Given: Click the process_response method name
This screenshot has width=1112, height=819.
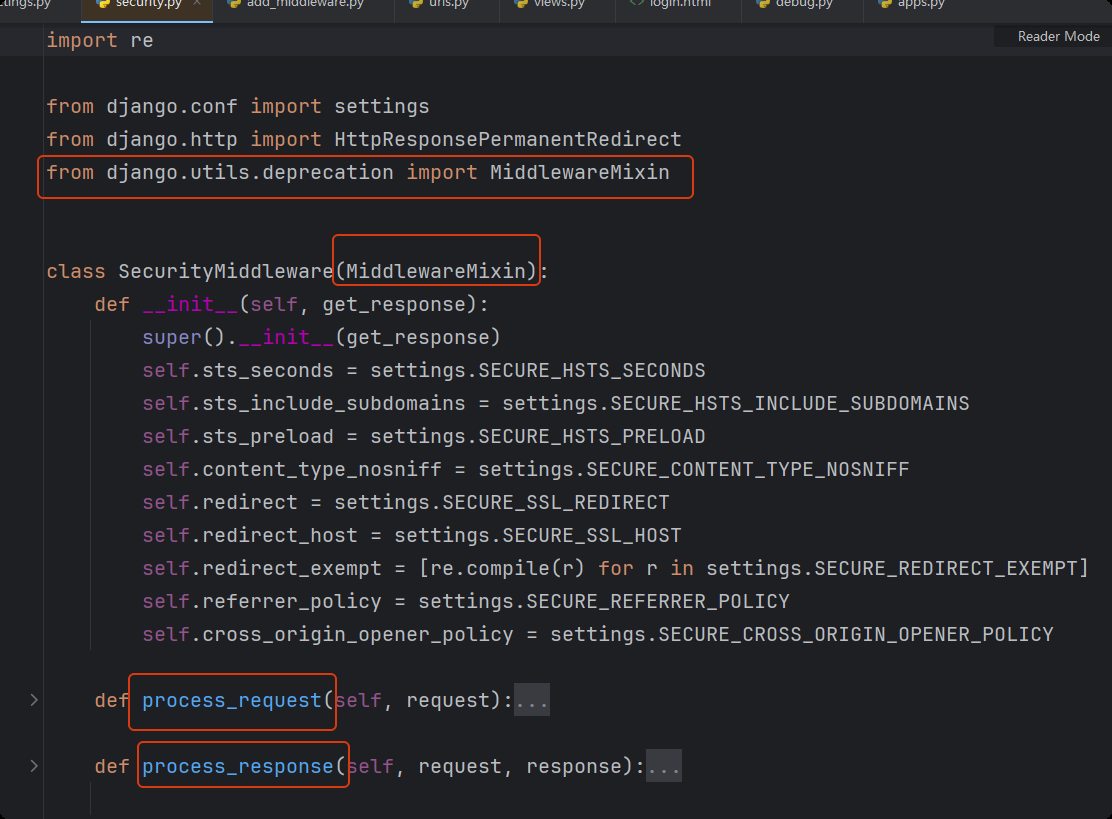Looking at the screenshot, I should tap(238, 767).
